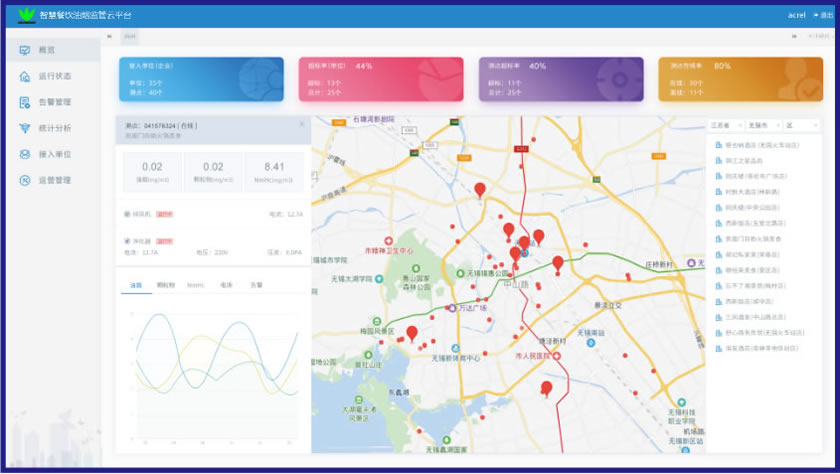Open the 江苏省 province dropdown
The width and height of the screenshot is (840, 474).
[723, 126]
